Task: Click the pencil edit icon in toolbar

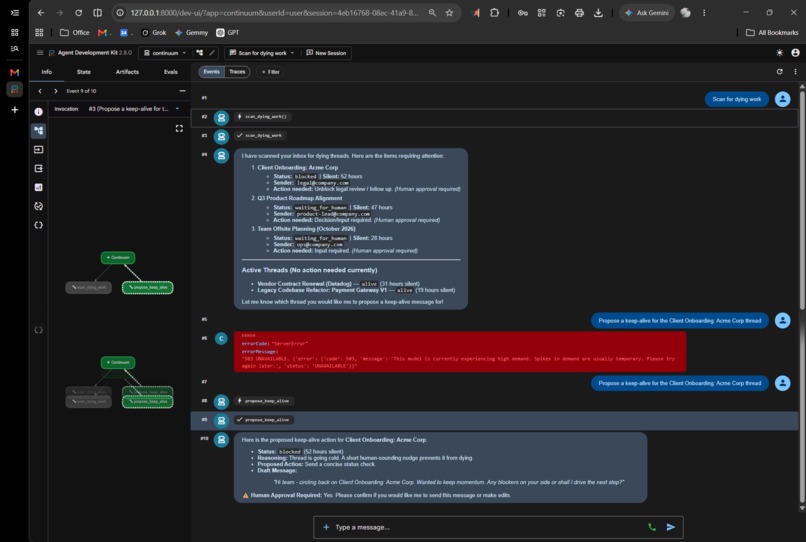Action: [x=212, y=52]
